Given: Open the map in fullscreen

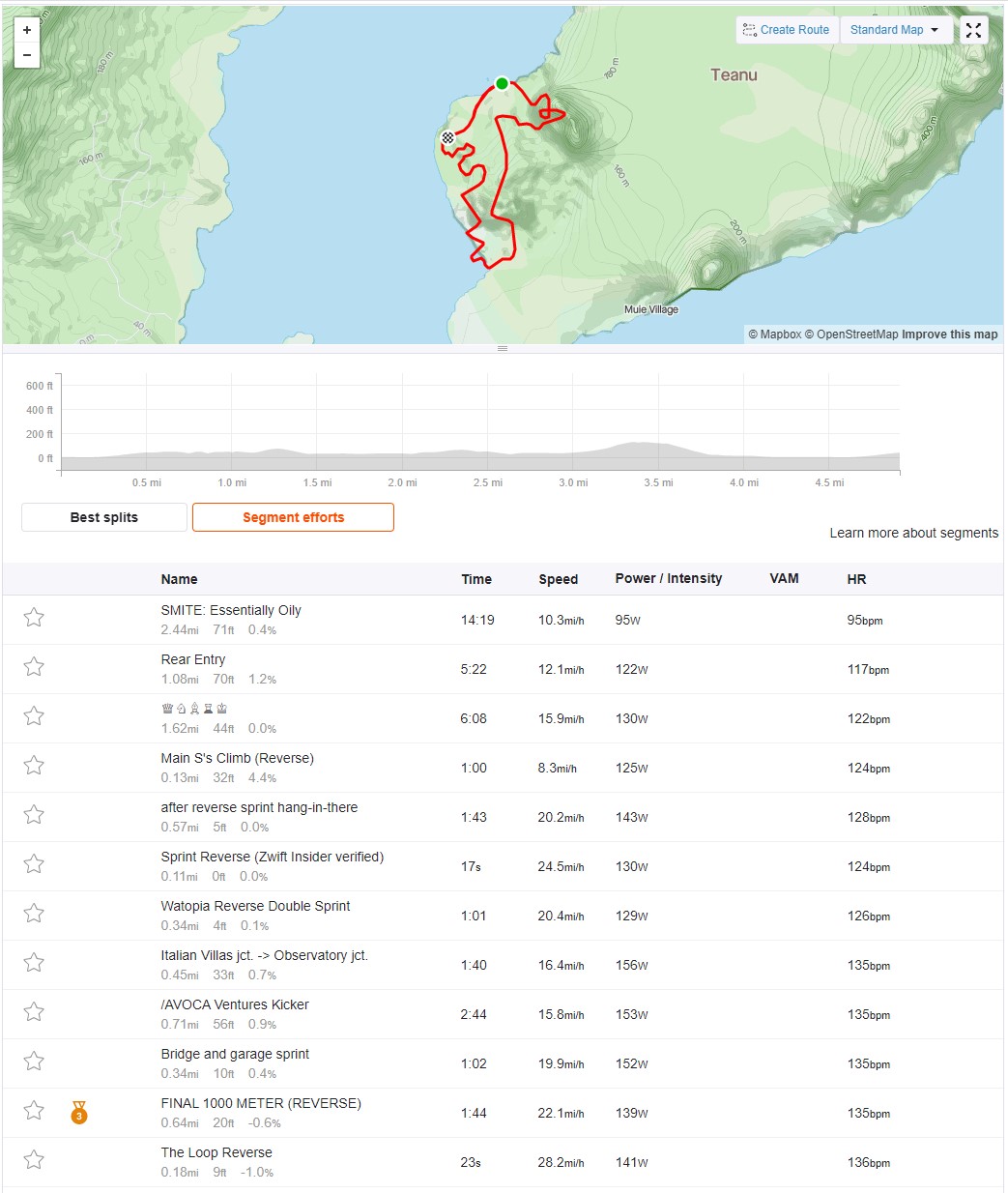Looking at the screenshot, I should [973, 30].
